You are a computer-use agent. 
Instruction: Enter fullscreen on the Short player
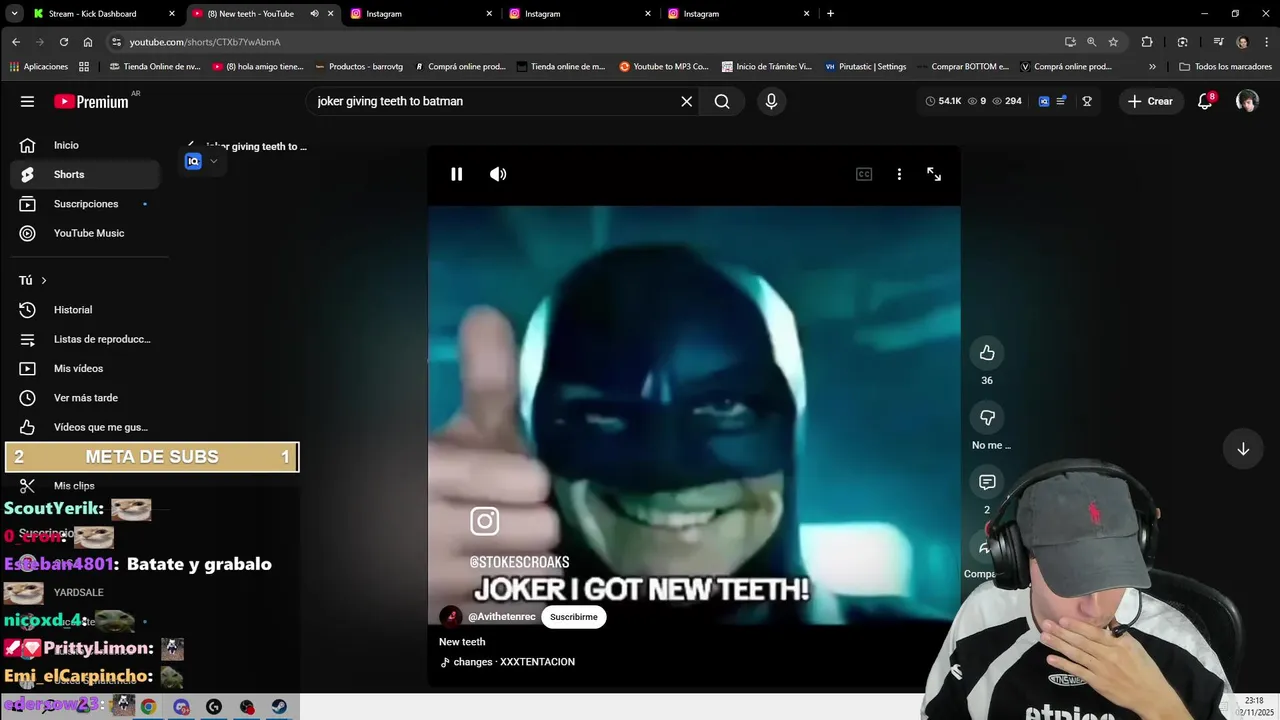tap(934, 174)
